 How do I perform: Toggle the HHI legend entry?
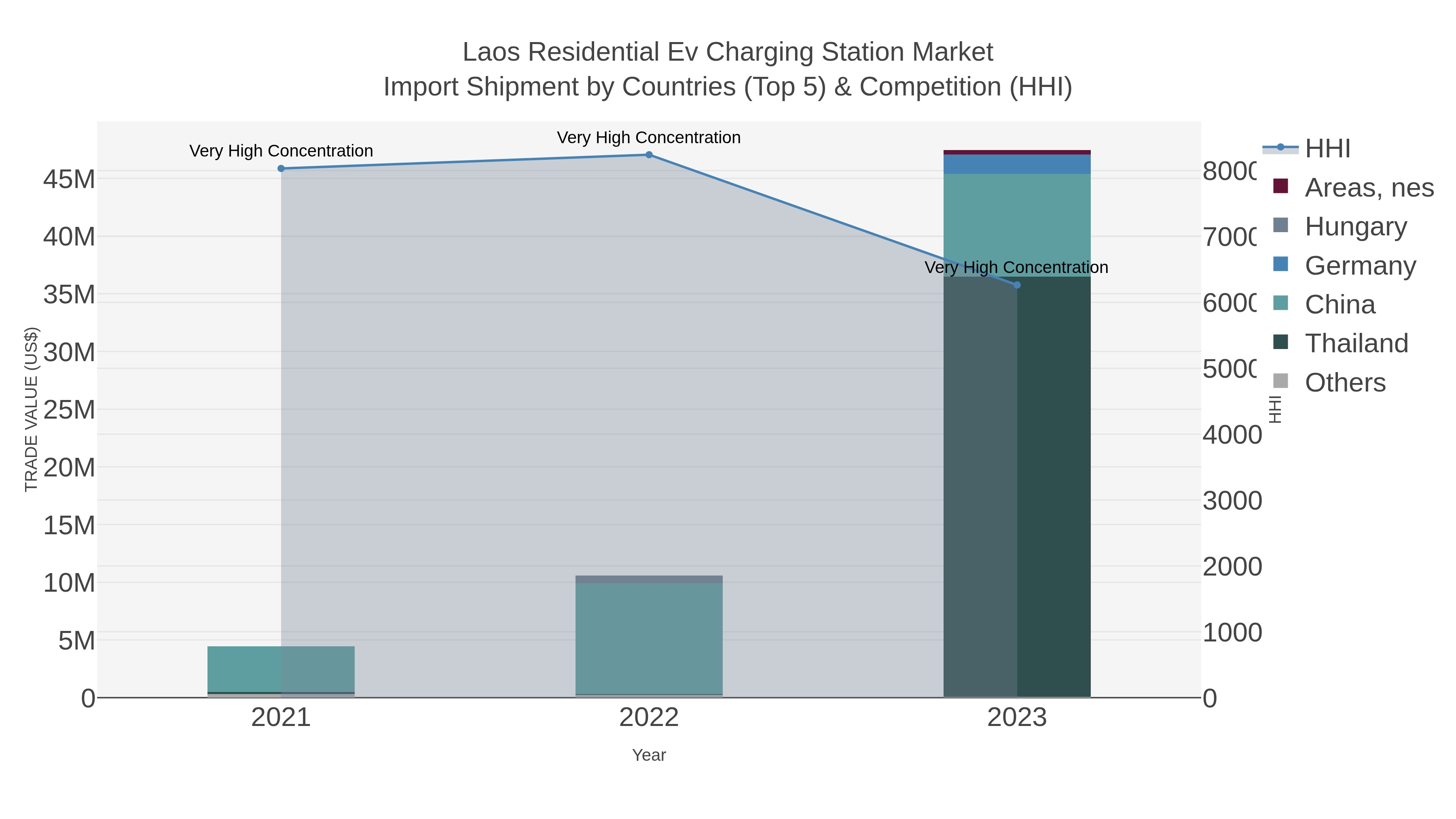[x=1306, y=149]
